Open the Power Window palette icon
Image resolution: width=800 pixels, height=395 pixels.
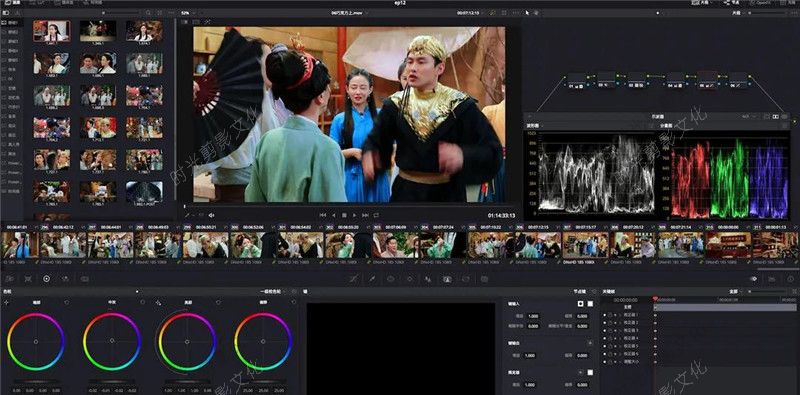click(390, 279)
